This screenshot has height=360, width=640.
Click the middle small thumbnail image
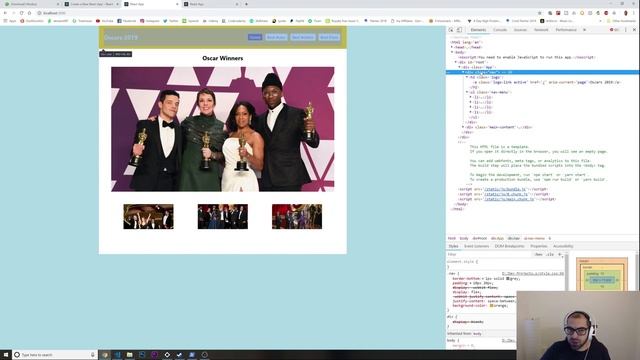223,217
